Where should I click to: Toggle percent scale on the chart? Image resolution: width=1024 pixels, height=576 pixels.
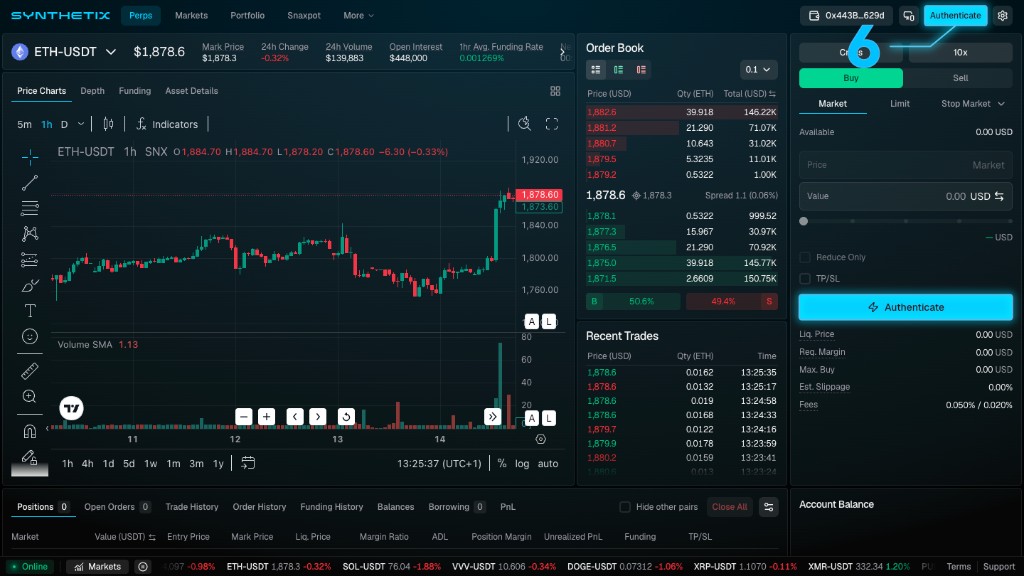[502, 463]
